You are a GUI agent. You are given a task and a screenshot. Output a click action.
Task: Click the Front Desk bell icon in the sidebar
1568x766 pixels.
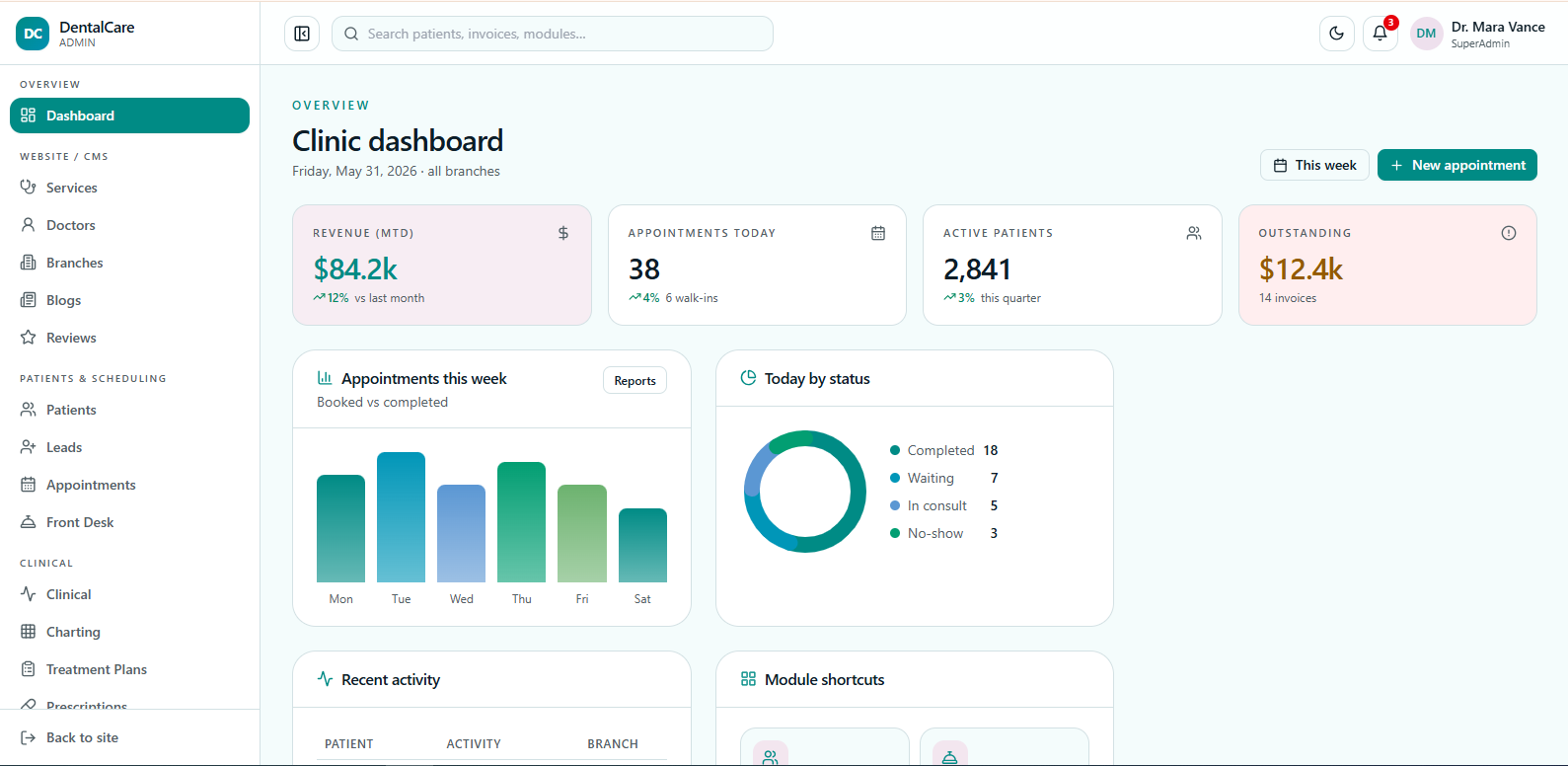pos(29,521)
